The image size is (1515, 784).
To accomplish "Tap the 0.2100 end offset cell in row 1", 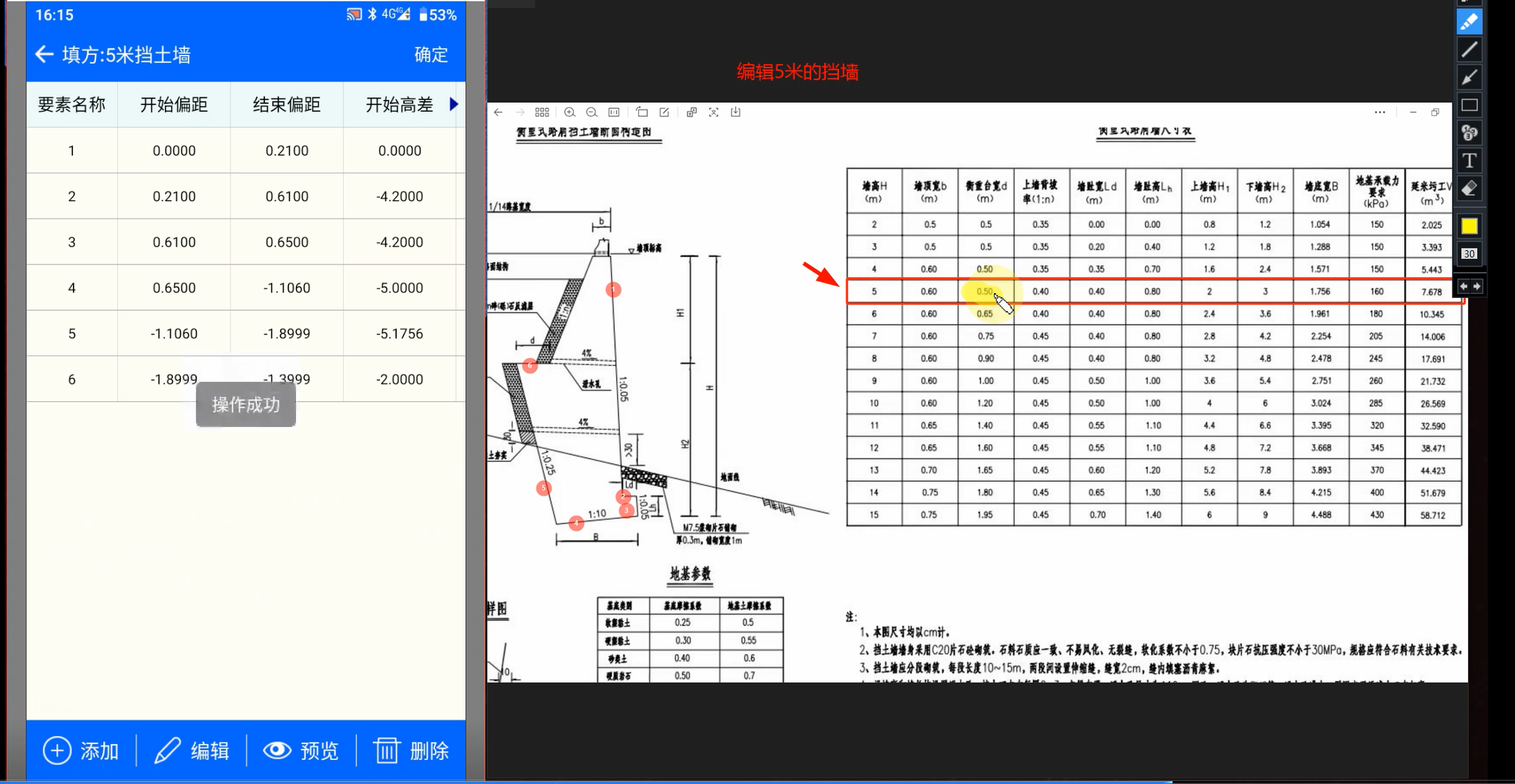I will [x=287, y=150].
